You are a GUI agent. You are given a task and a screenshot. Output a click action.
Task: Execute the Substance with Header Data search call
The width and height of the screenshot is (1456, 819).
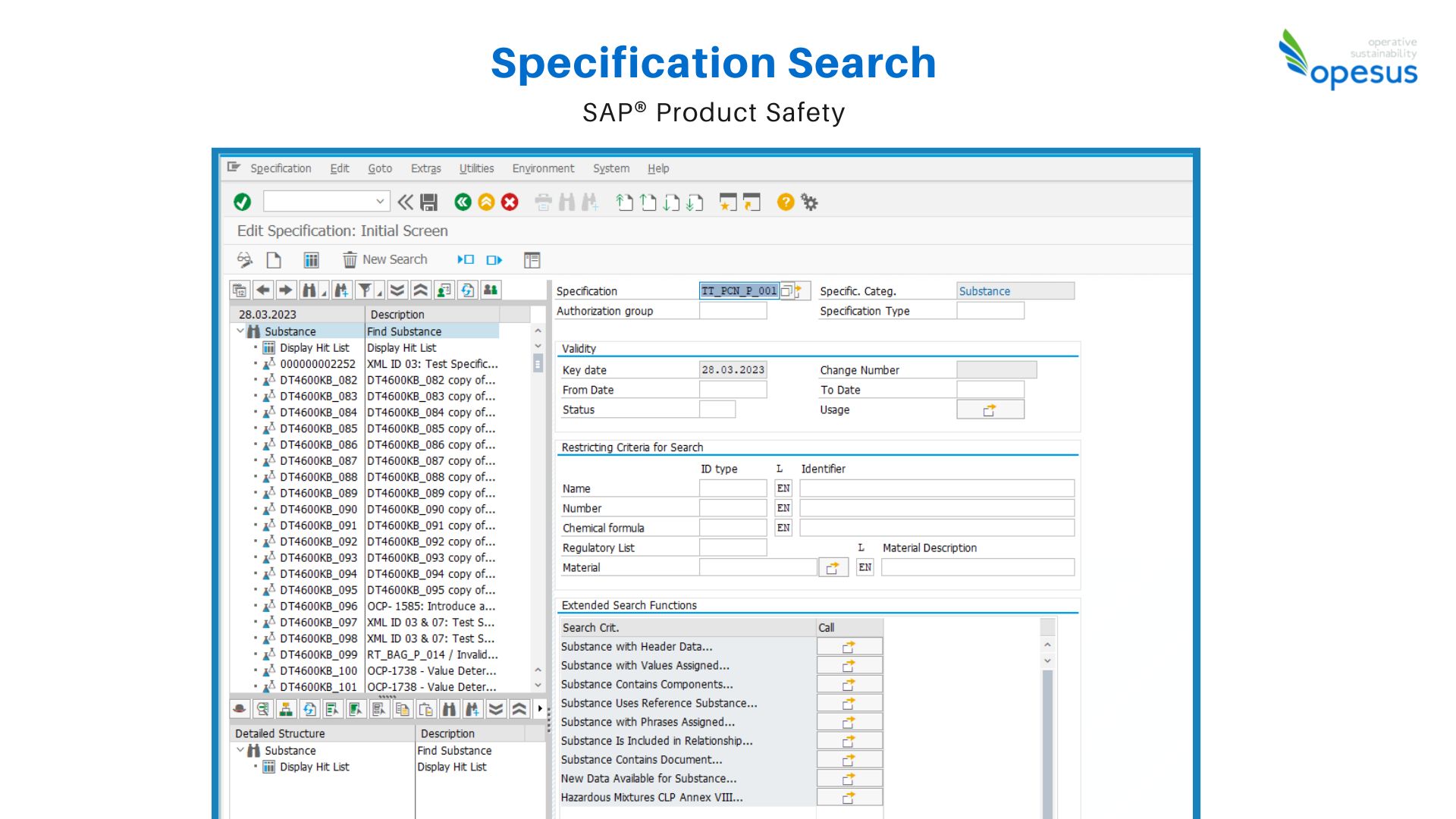tap(849, 646)
